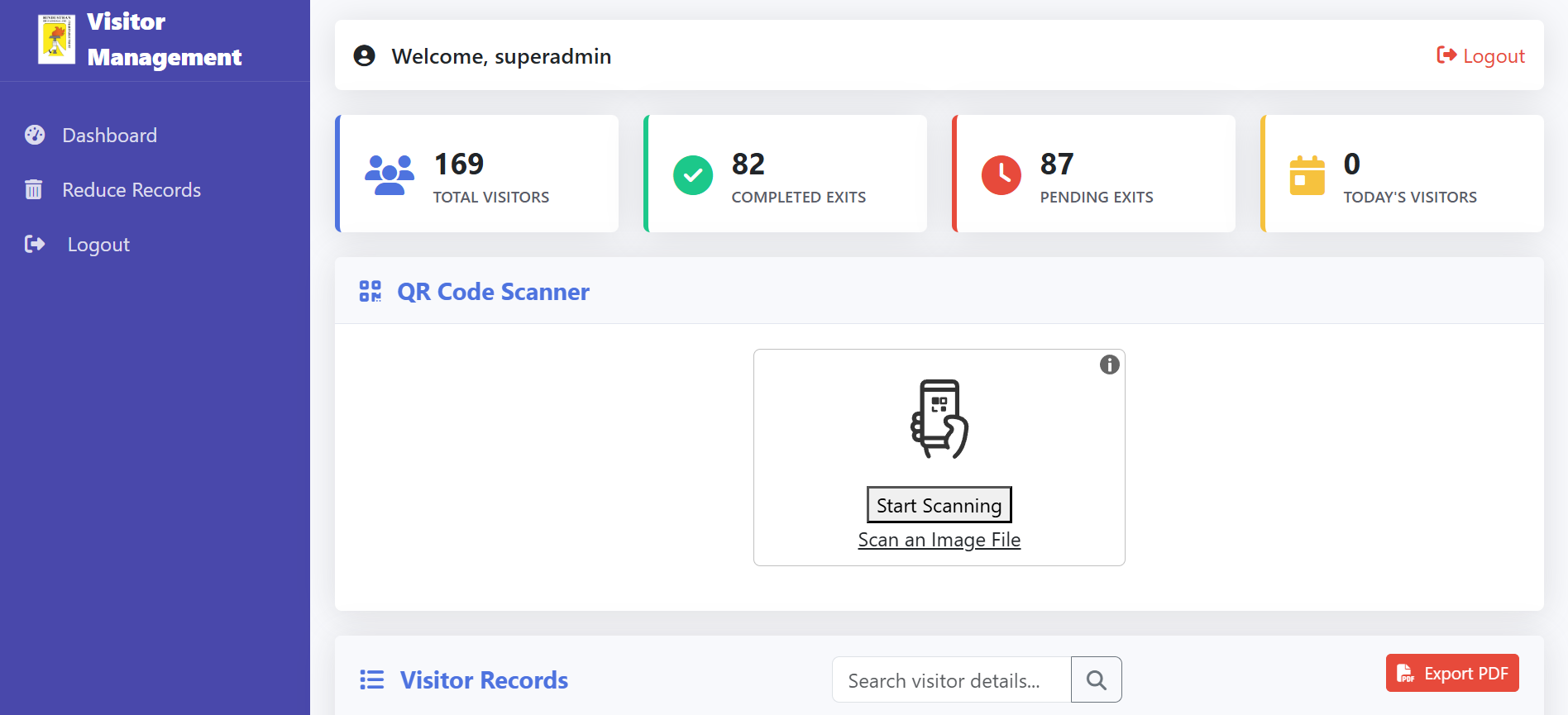Open Dashboard in the sidebar
1568x715 pixels.
(x=109, y=135)
